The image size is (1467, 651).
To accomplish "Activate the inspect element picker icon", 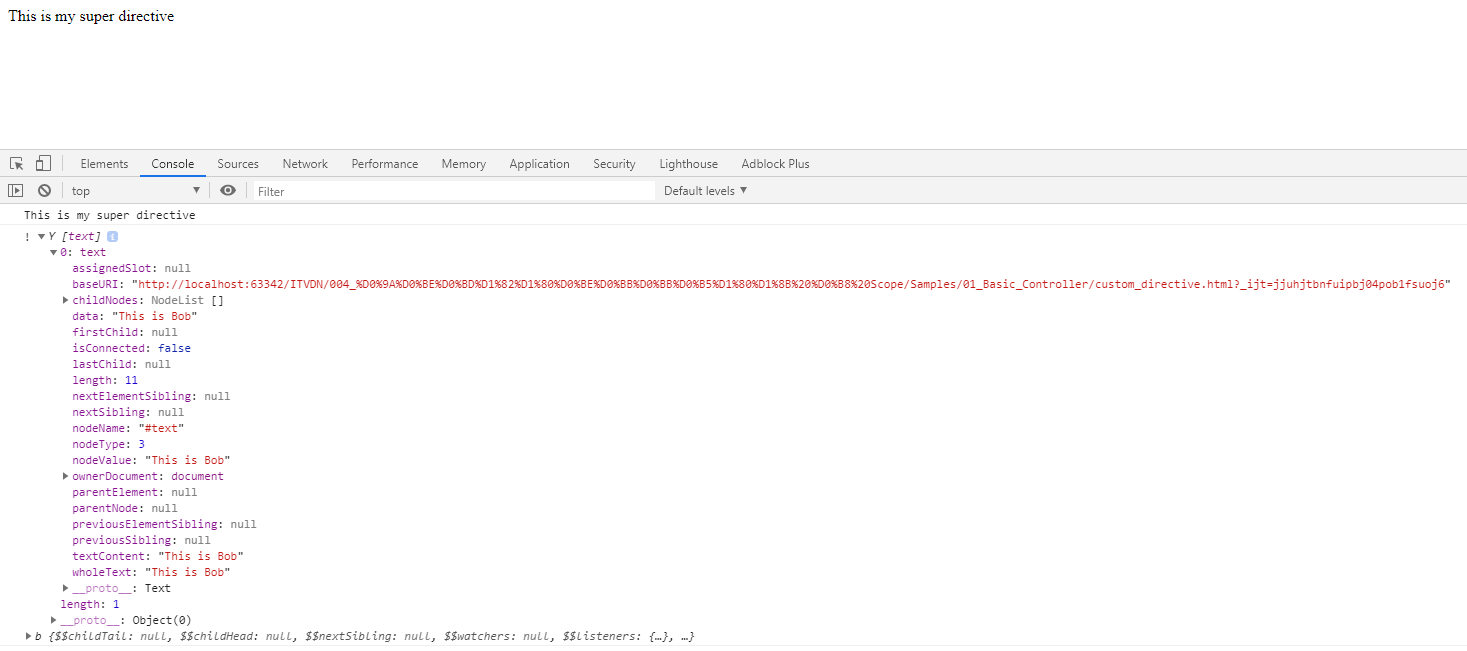I will (17, 164).
